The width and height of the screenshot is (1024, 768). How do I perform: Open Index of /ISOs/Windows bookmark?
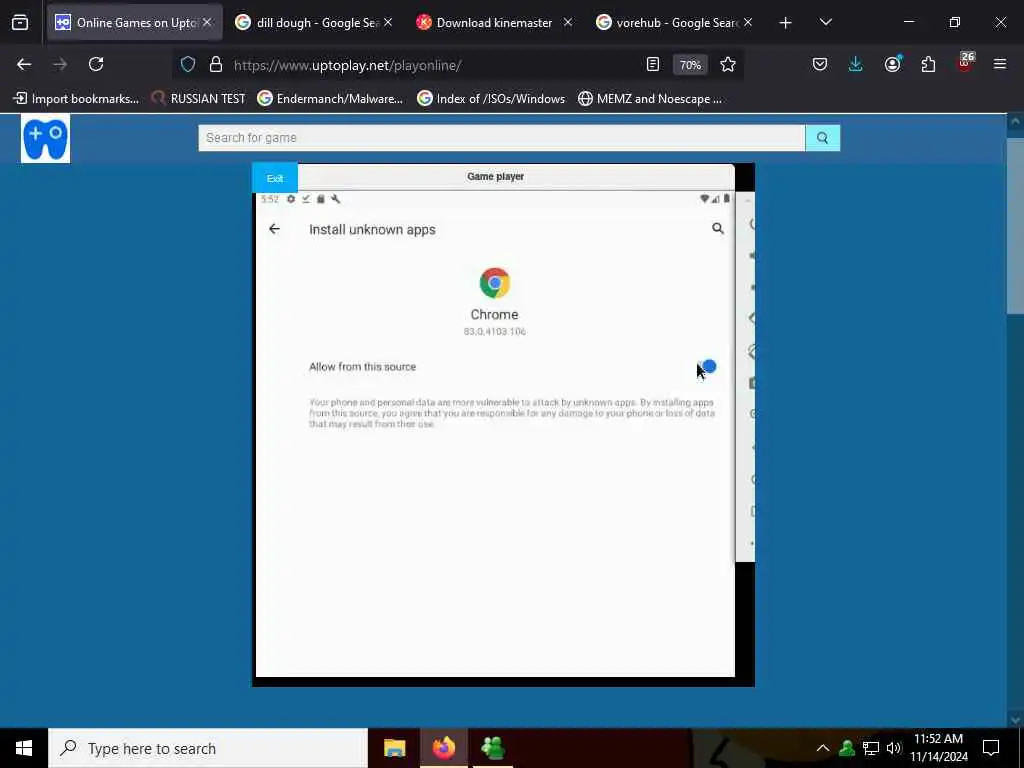coord(491,99)
